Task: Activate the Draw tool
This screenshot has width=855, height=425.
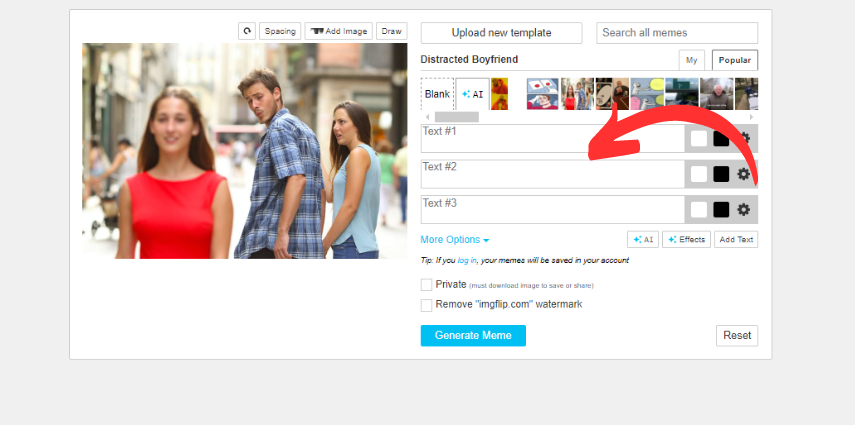Action: point(392,31)
